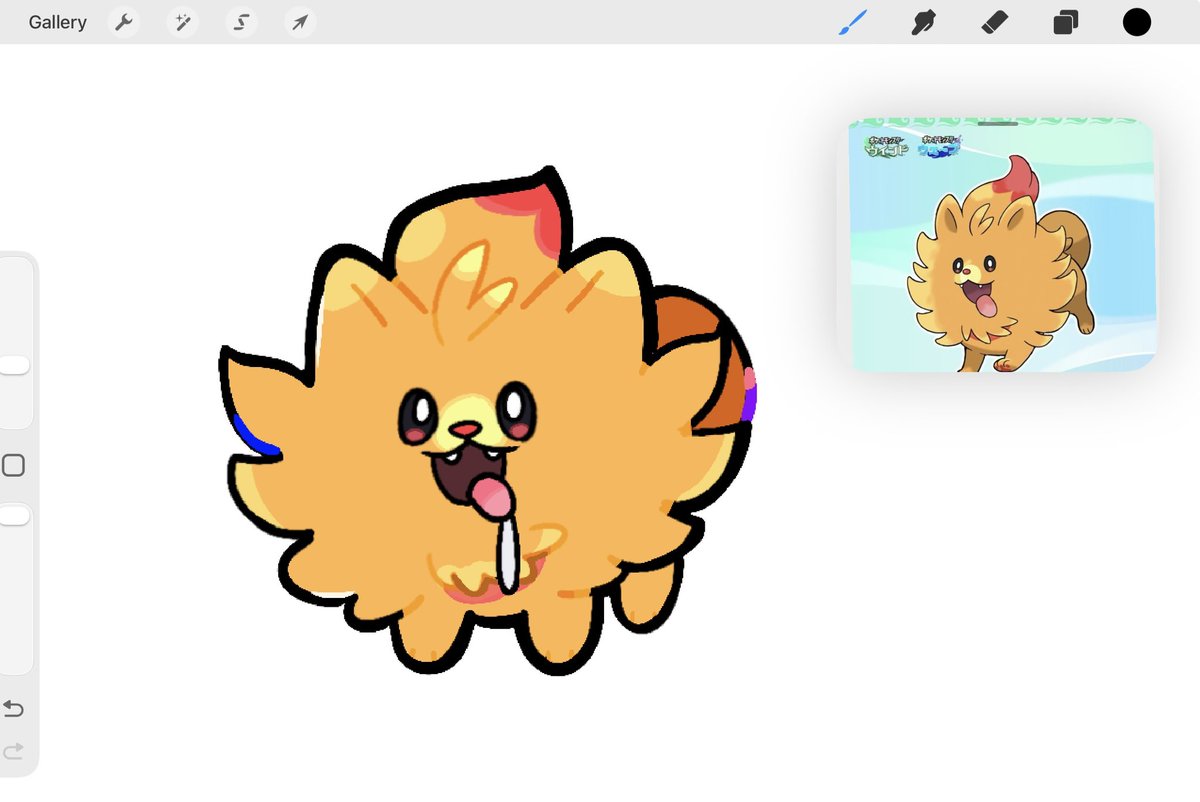Screen dimensions: 1200x802
Task: Select the Smudge tool
Action: 923,22
